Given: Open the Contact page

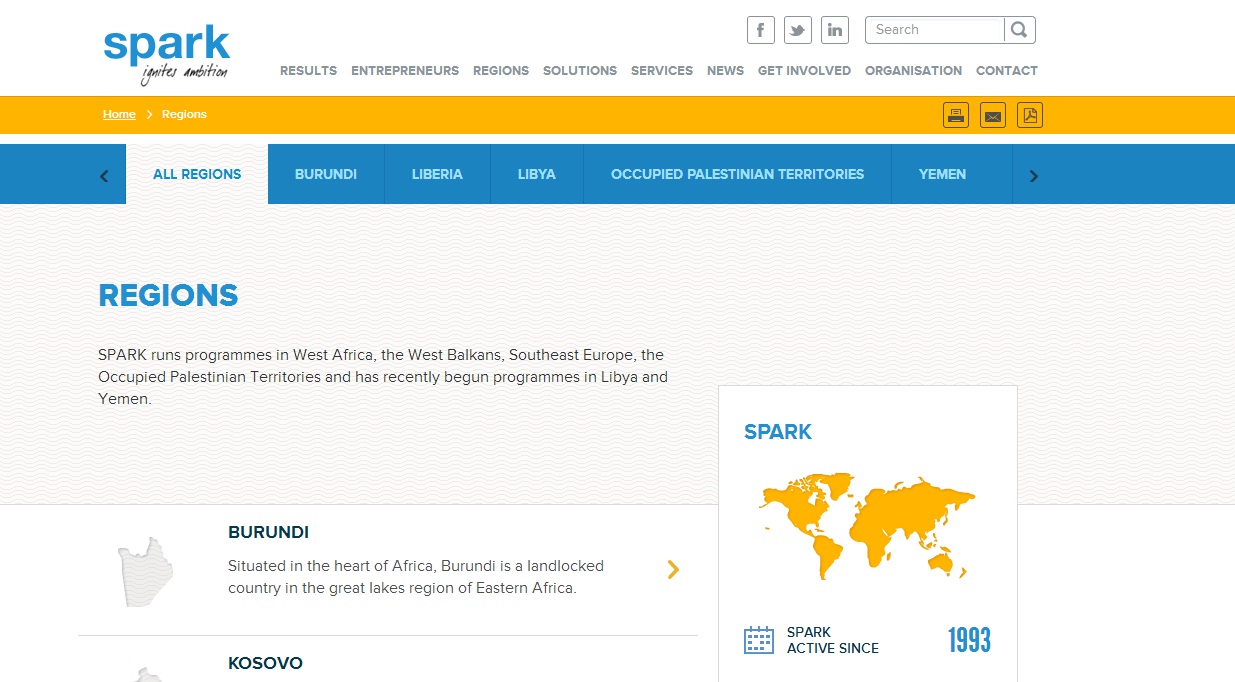Looking at the screenshot, I should (1007, 71).
